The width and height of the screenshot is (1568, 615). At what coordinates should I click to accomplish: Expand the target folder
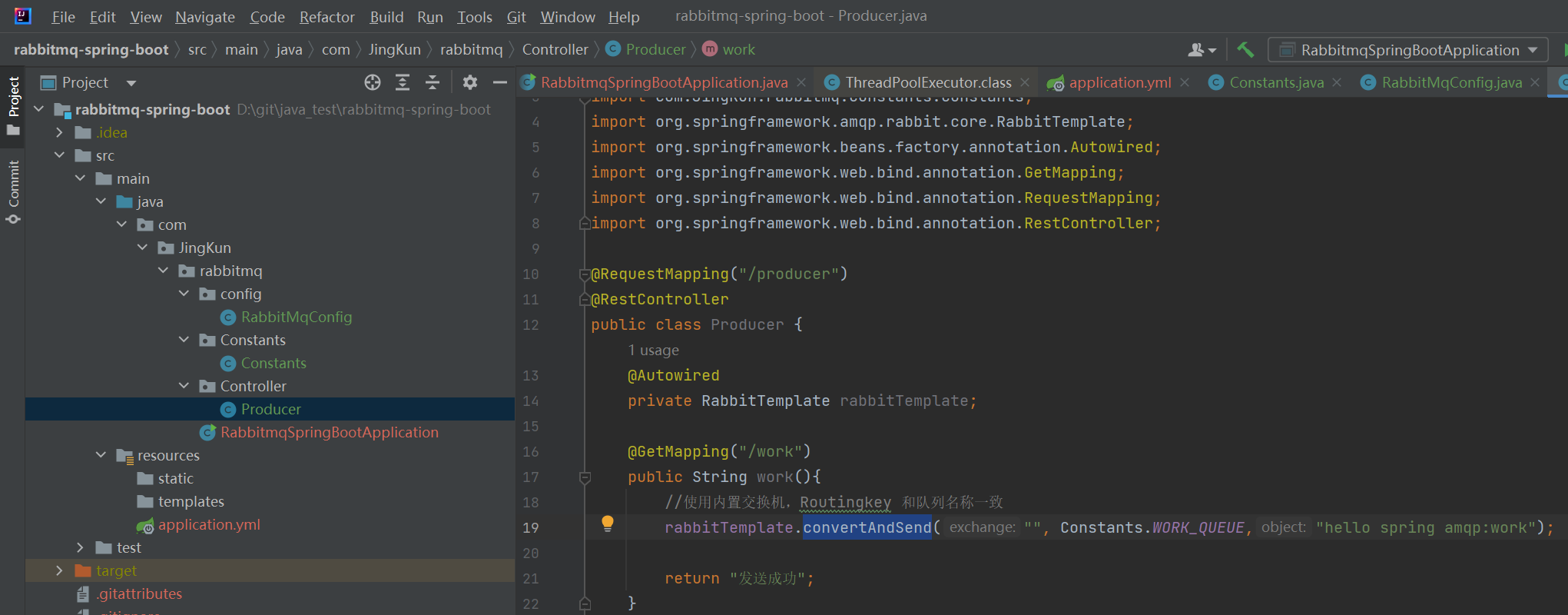[60, 570]
